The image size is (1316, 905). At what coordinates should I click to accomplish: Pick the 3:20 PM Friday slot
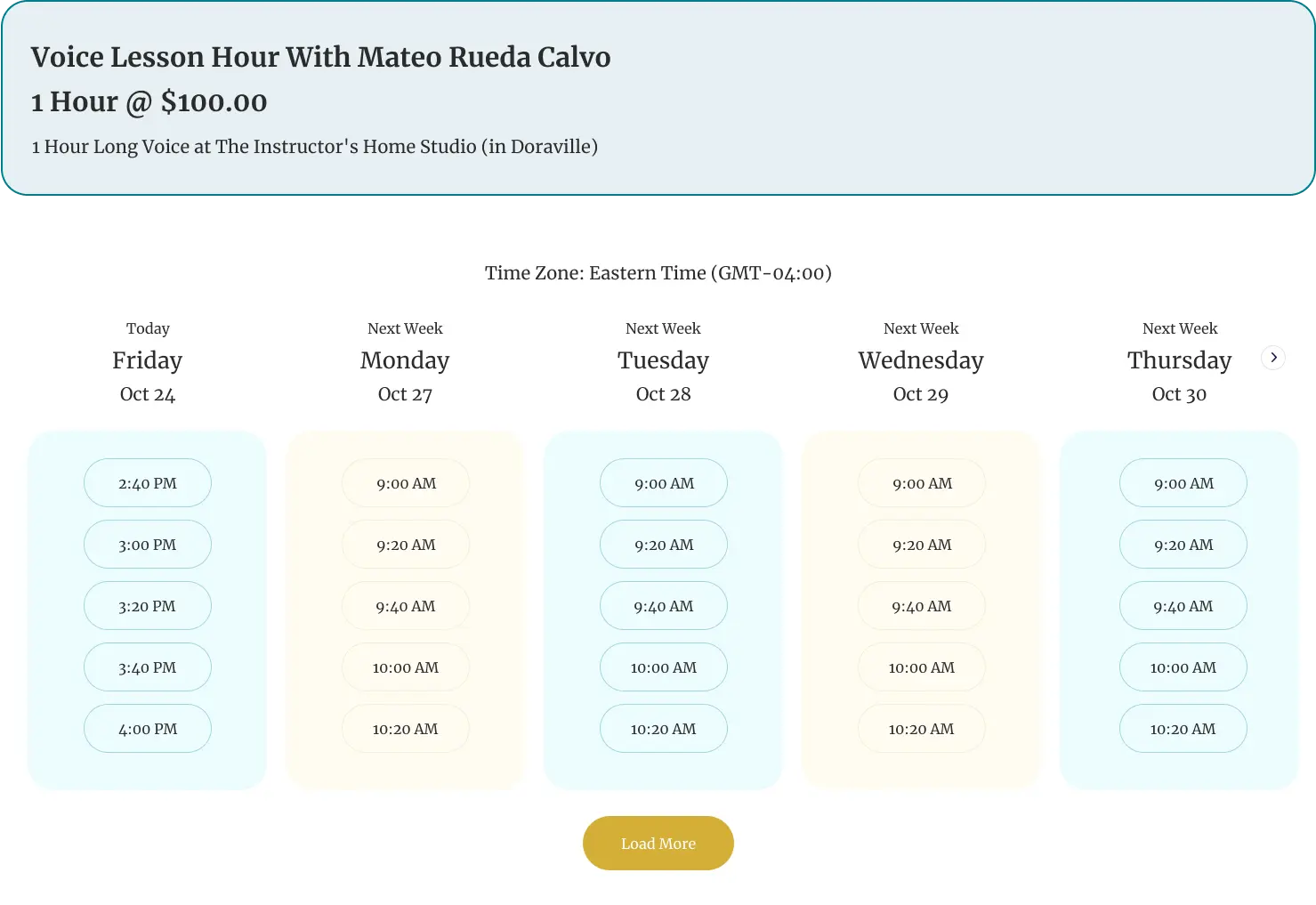[x=148, y=606]
